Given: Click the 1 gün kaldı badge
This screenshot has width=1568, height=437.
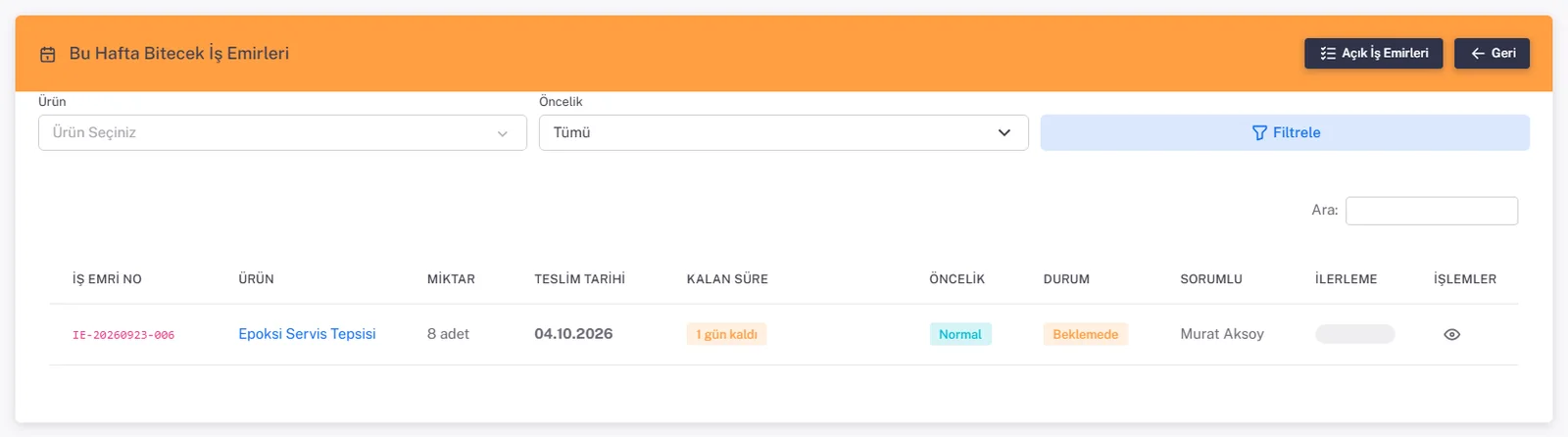Looking at the screenshot, I should [x=726, y=334].
